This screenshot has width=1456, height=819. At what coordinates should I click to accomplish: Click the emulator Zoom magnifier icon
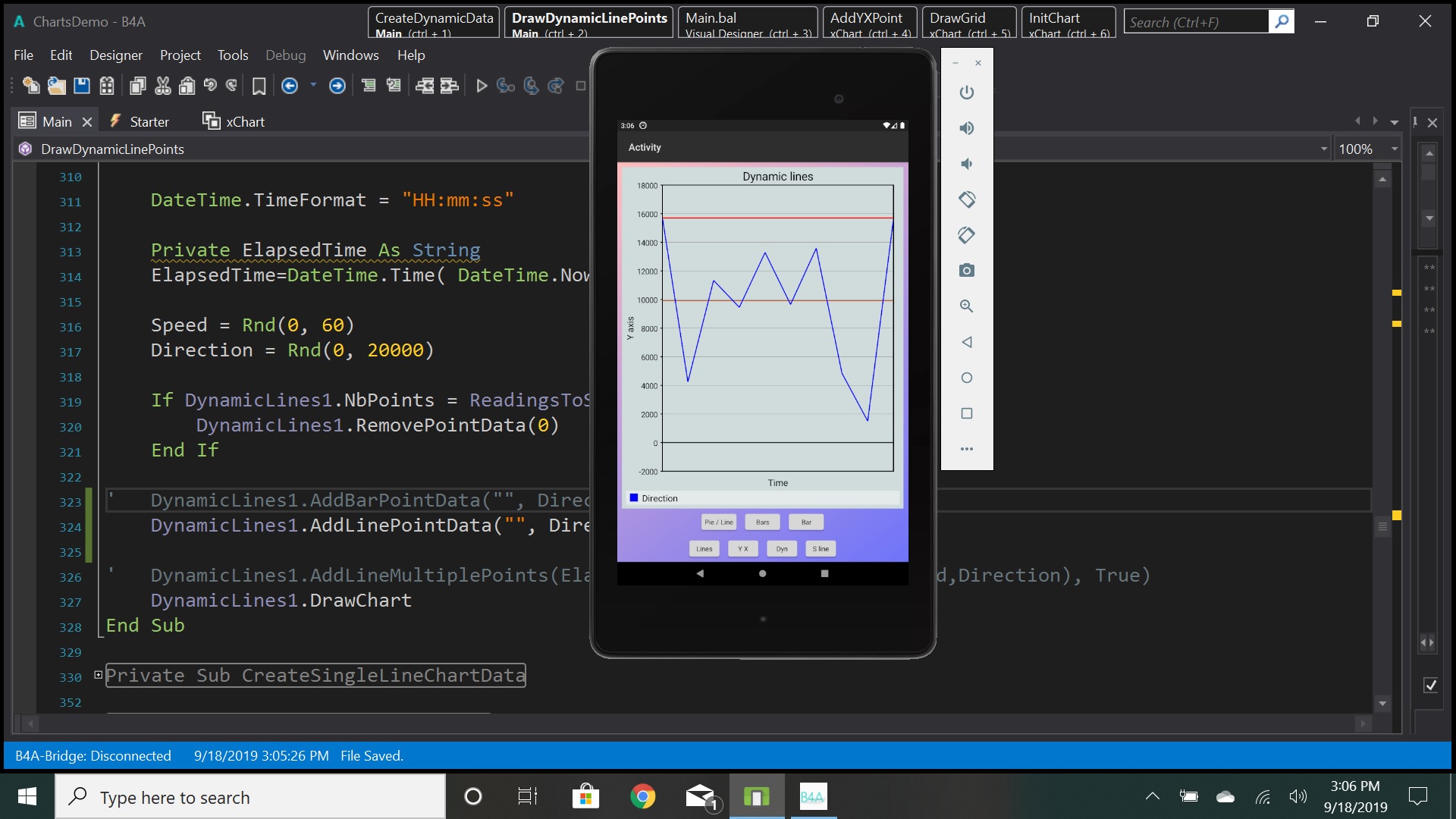(x=966, y=306)
